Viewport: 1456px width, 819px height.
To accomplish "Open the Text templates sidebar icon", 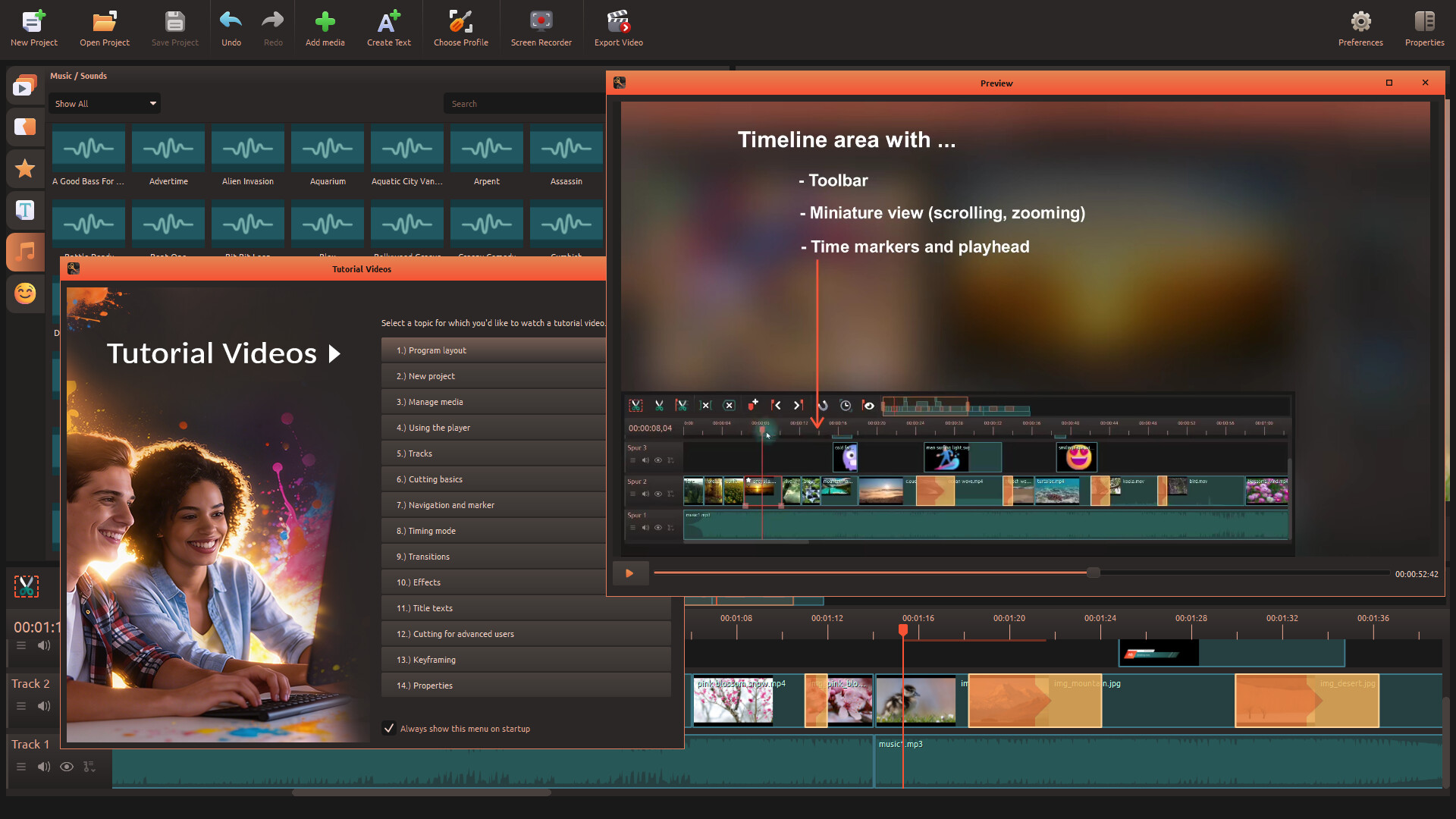I will coord(25,210).
